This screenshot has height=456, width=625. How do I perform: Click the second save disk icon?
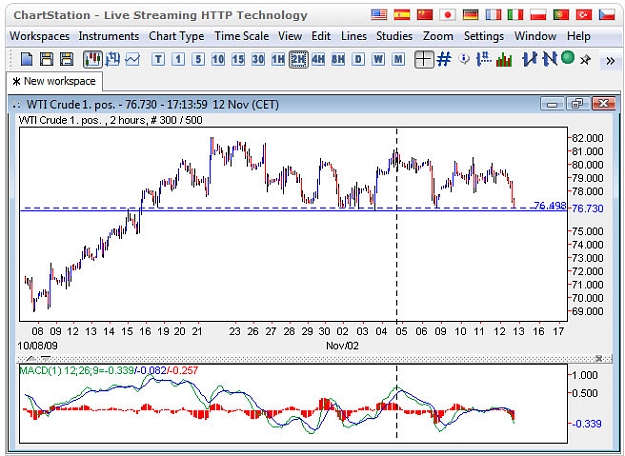click(66, 60)
